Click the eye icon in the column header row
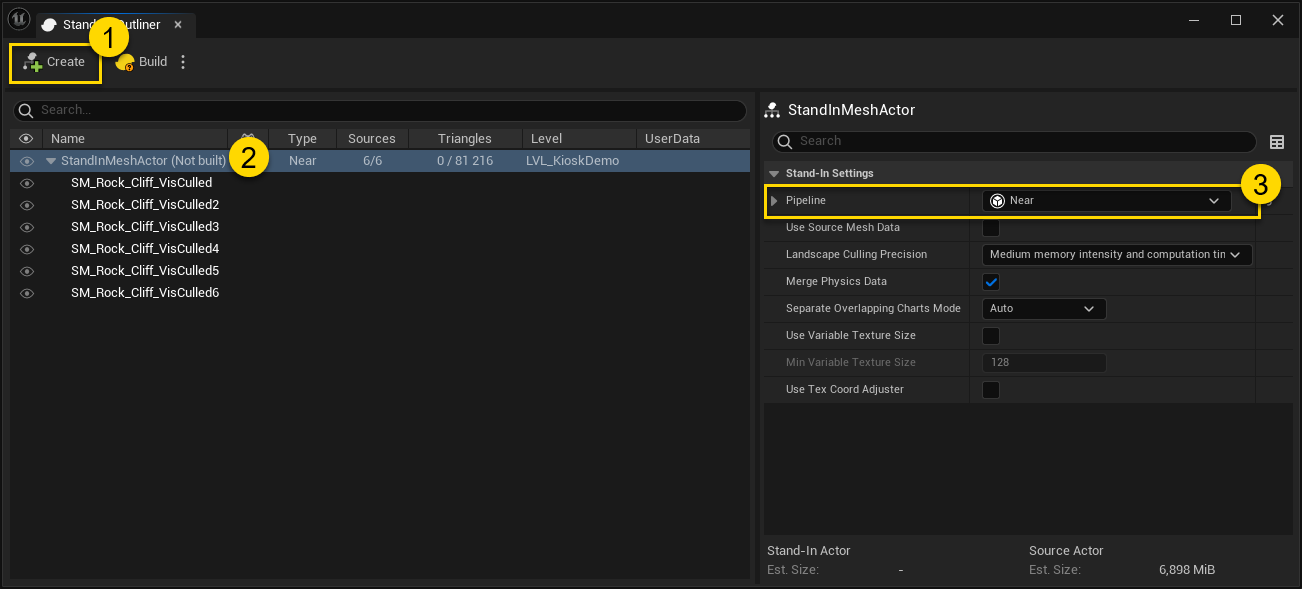1302x589 pixels. pyautogui.click(x=26, y=138)
